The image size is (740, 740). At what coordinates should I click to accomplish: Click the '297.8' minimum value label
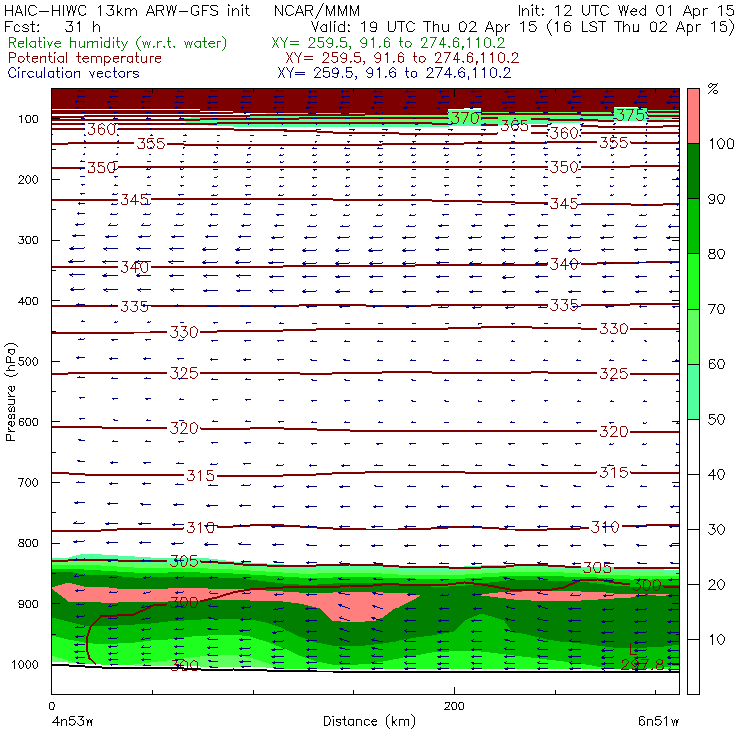tap(643, 664)
